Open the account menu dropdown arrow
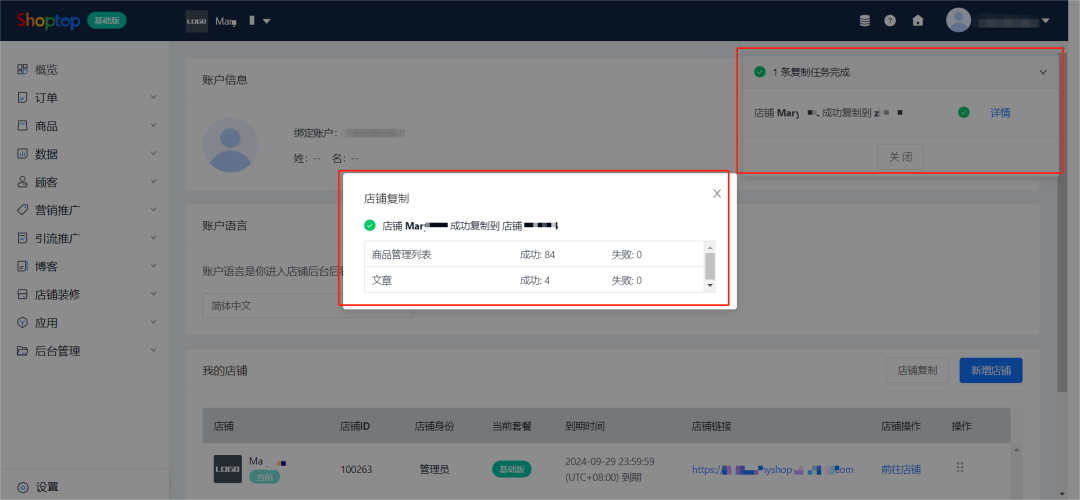Screen dimensions: 1080x500 pyautogui.click(x=1046, y=21)
